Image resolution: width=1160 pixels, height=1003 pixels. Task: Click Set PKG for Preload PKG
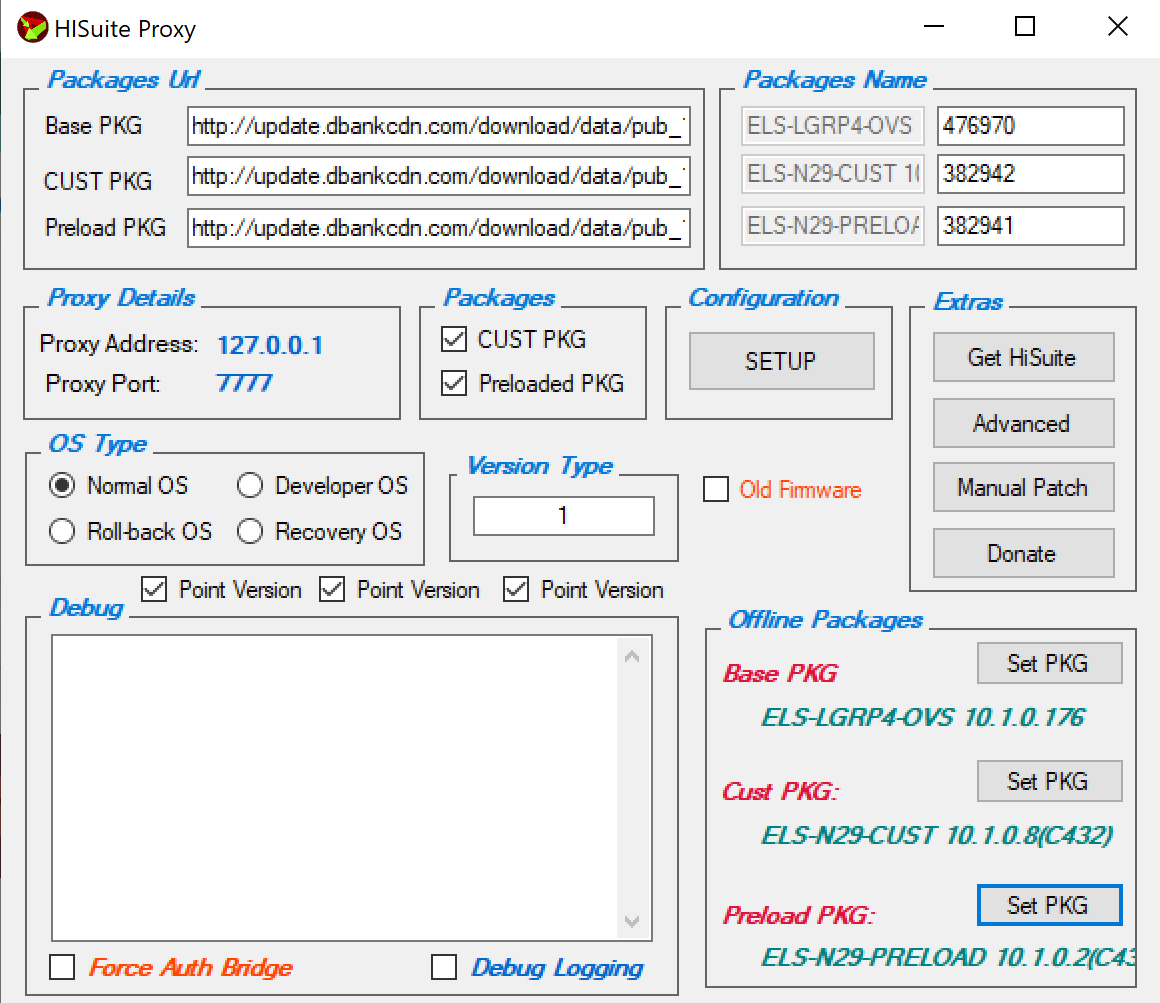[x=1049, y=905]
